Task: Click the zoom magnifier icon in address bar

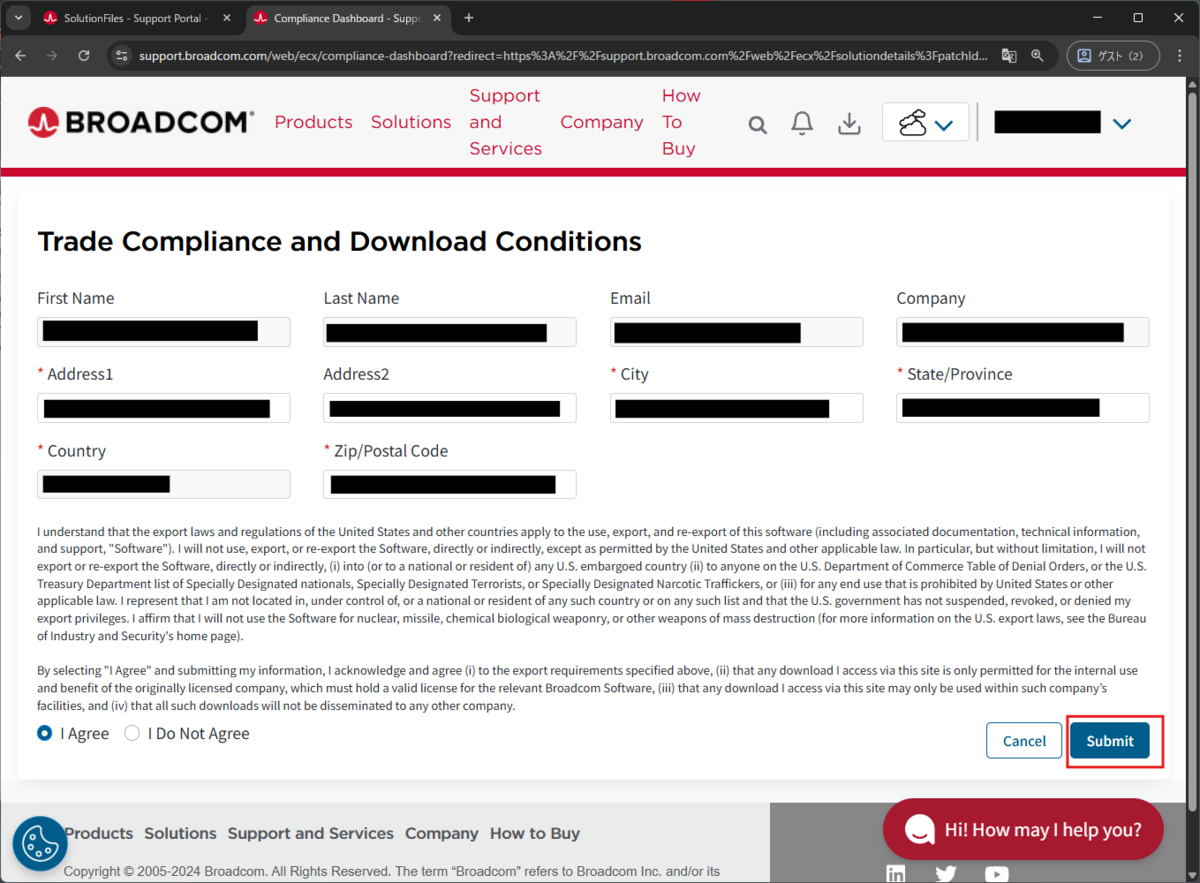Action: [1038, 56]
